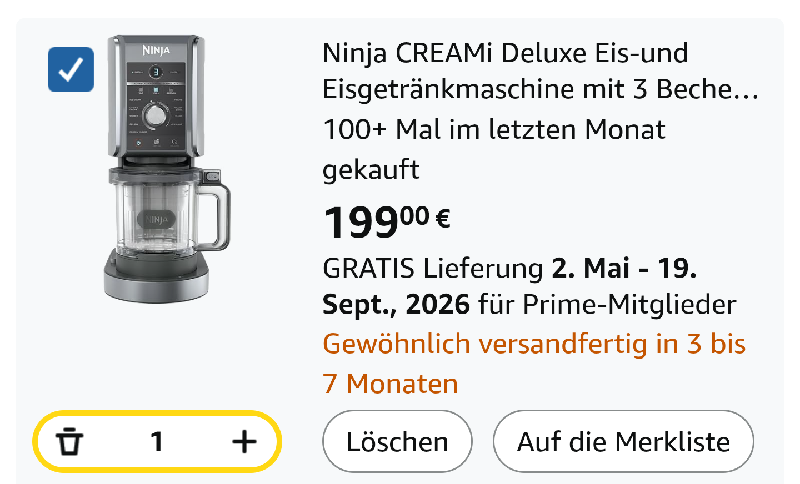Click the 100+ Mal im letzten Monat text
Viewport: 800px width, 484px height.
click(494, 130)
